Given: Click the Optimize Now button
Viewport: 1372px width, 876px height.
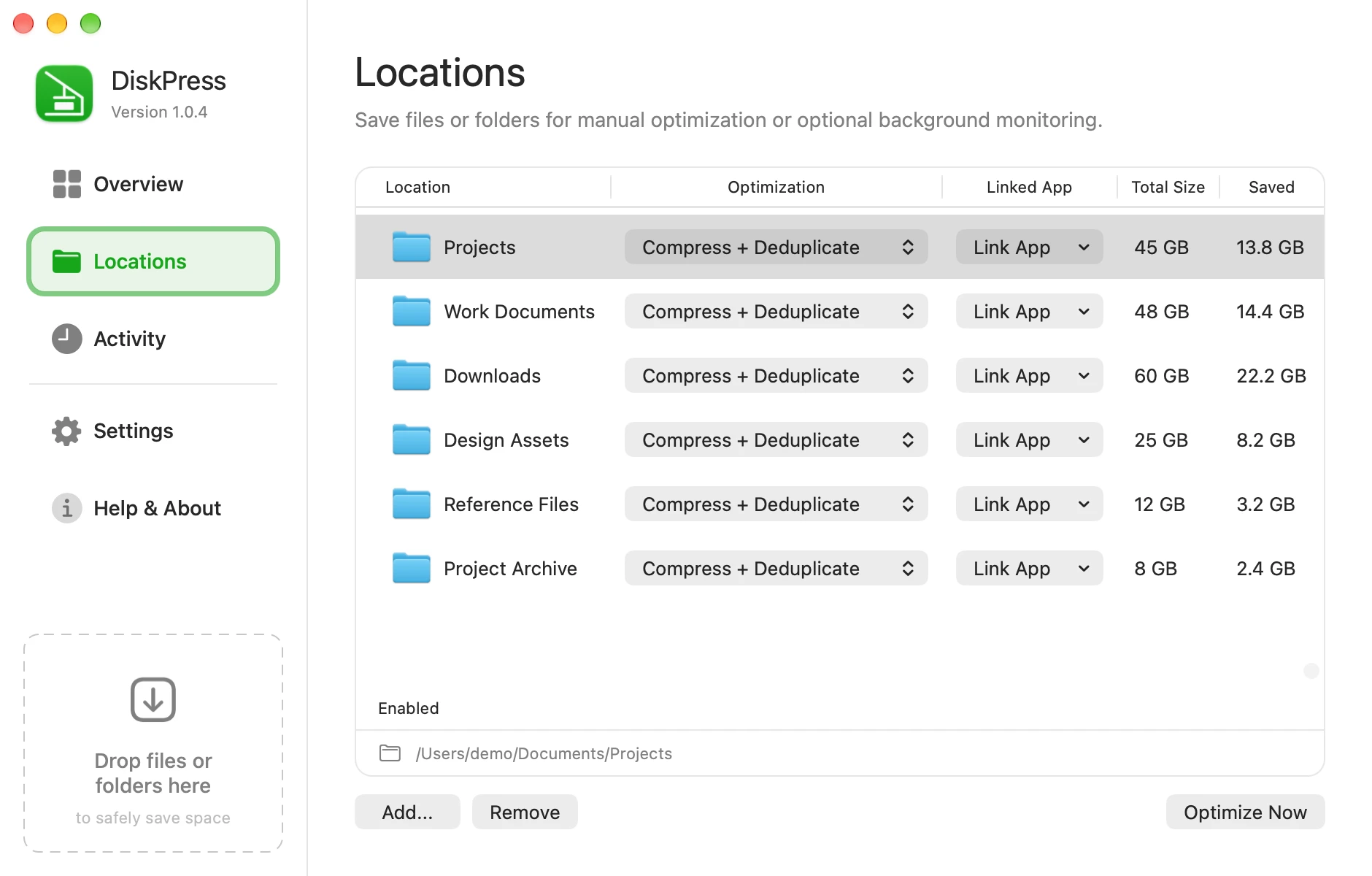Looking at the screenshot, I should click(x=1245, y=812).
